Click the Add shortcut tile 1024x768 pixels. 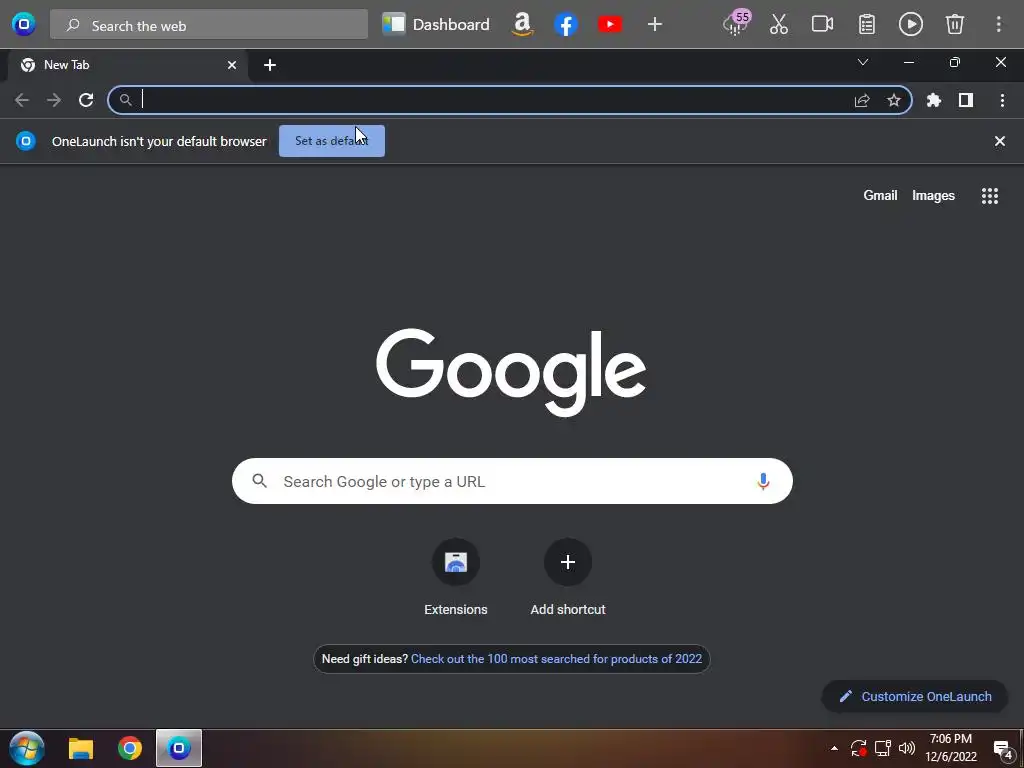pyautogui.click(x=568, y=577)
